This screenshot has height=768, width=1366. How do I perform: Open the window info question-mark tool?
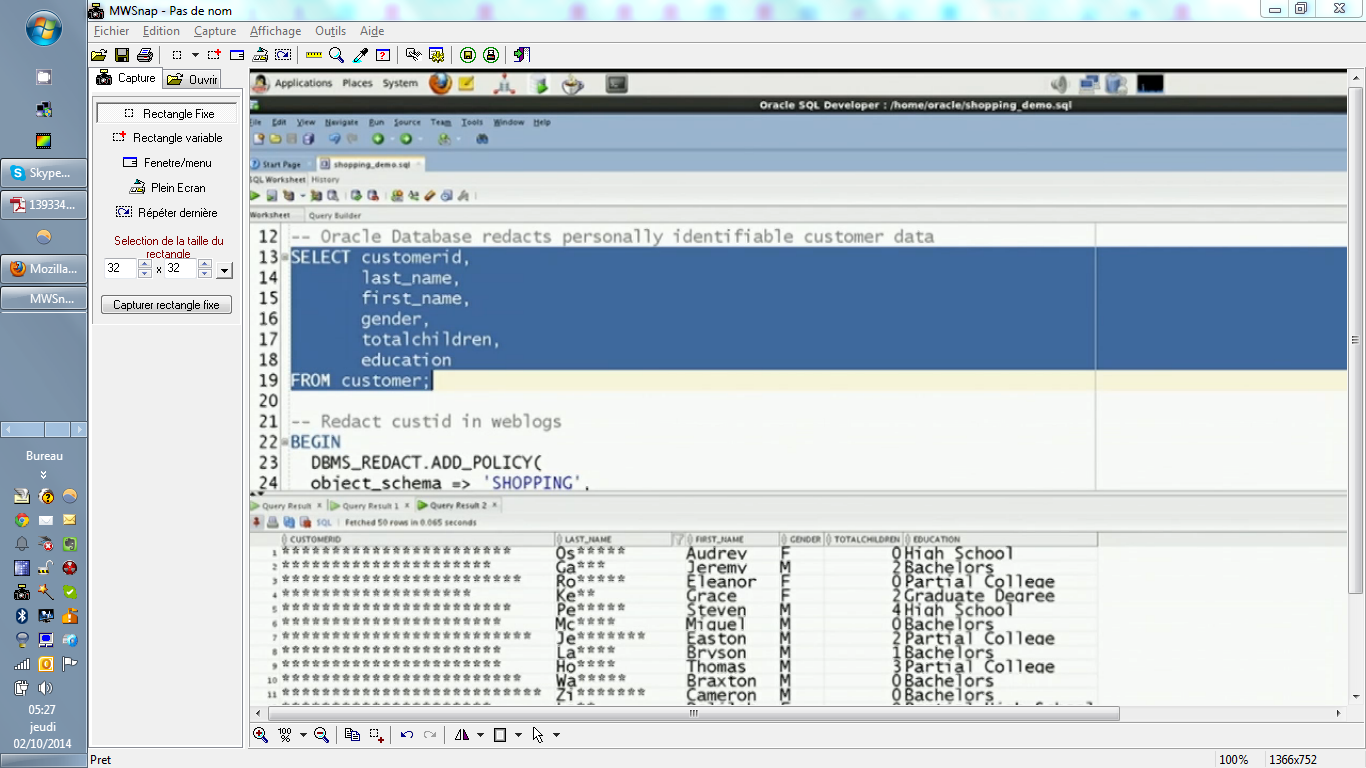click(x=383, y=55)
